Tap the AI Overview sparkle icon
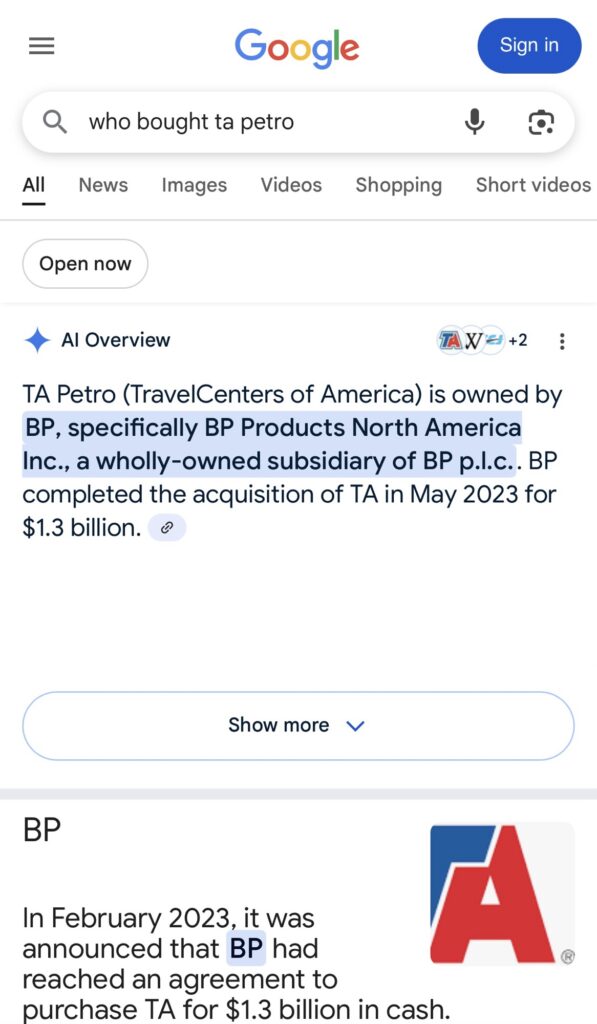 click(x=37, y=340)
